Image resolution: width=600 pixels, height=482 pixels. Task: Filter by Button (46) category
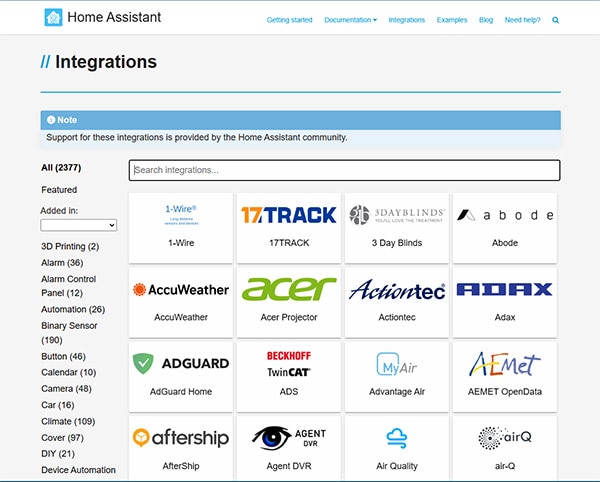(63, 357)
